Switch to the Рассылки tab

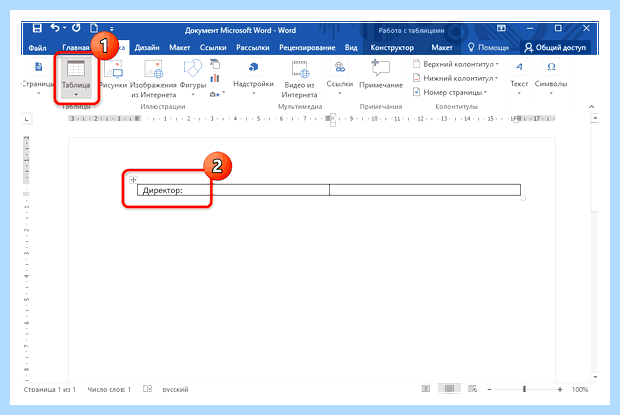tap(253, 48)
